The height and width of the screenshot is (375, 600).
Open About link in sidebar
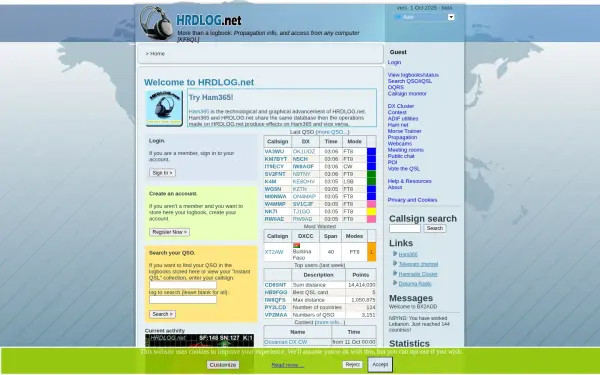click(395, 187)
